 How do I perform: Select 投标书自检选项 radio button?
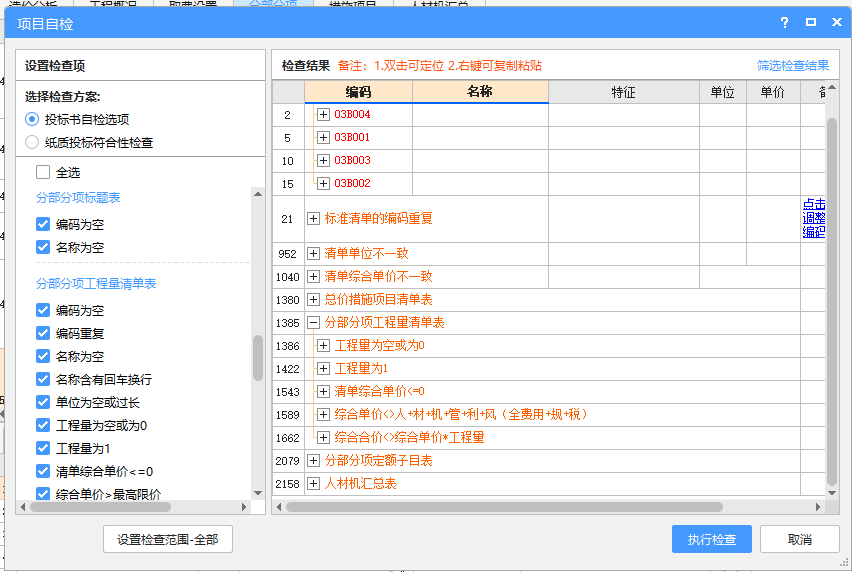tap(32, 119)
